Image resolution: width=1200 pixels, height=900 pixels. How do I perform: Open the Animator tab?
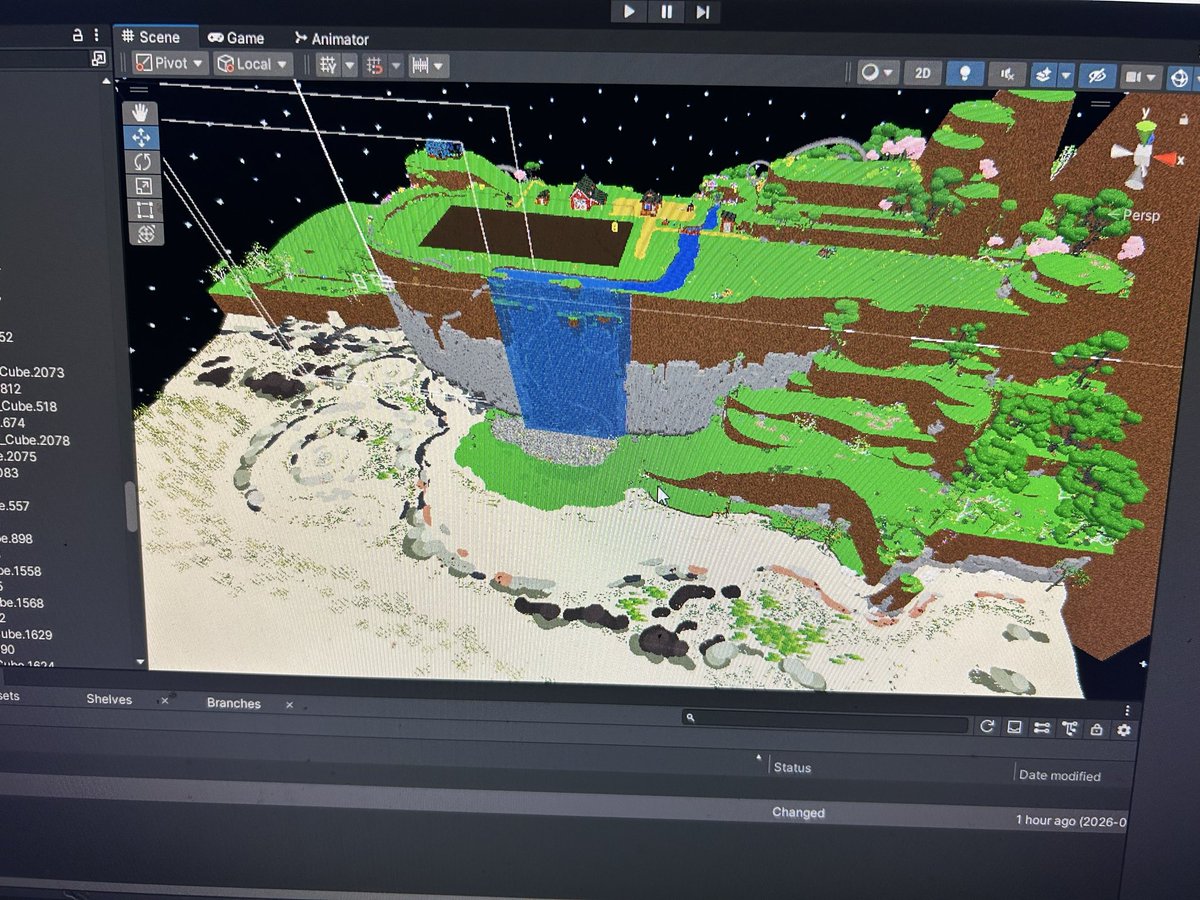(333, 37)
